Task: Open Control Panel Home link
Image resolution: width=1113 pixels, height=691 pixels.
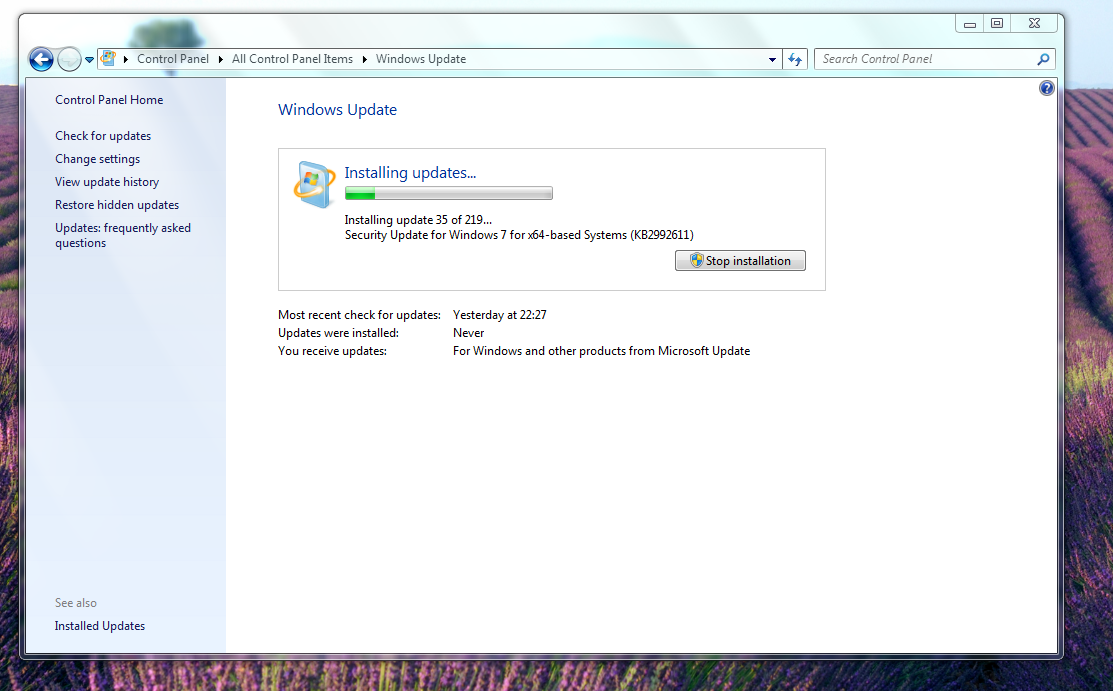Action: click(x=109, y=100)
